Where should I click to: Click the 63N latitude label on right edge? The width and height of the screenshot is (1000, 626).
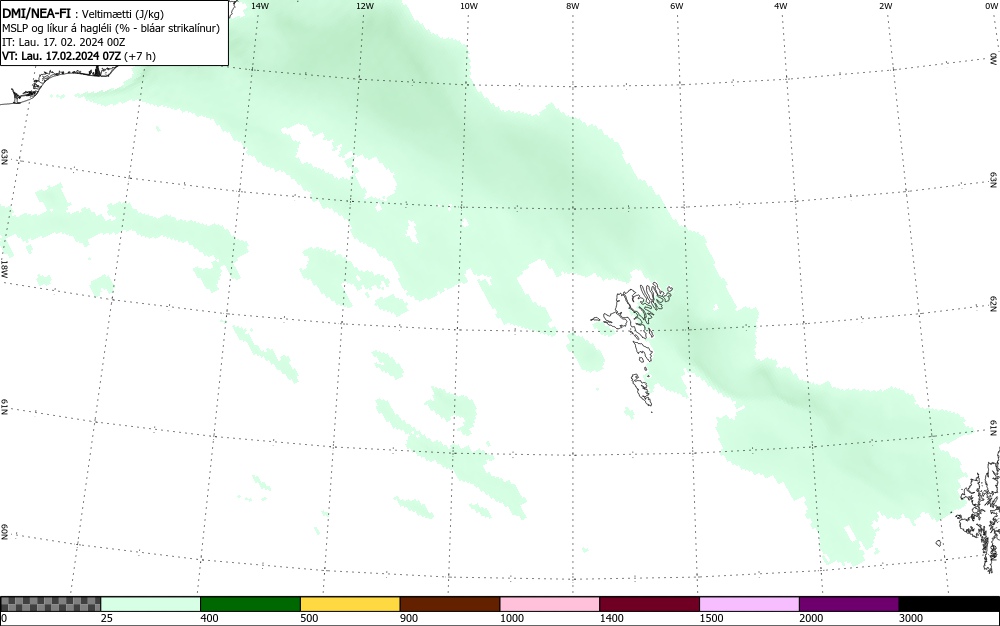coord(994,180)
